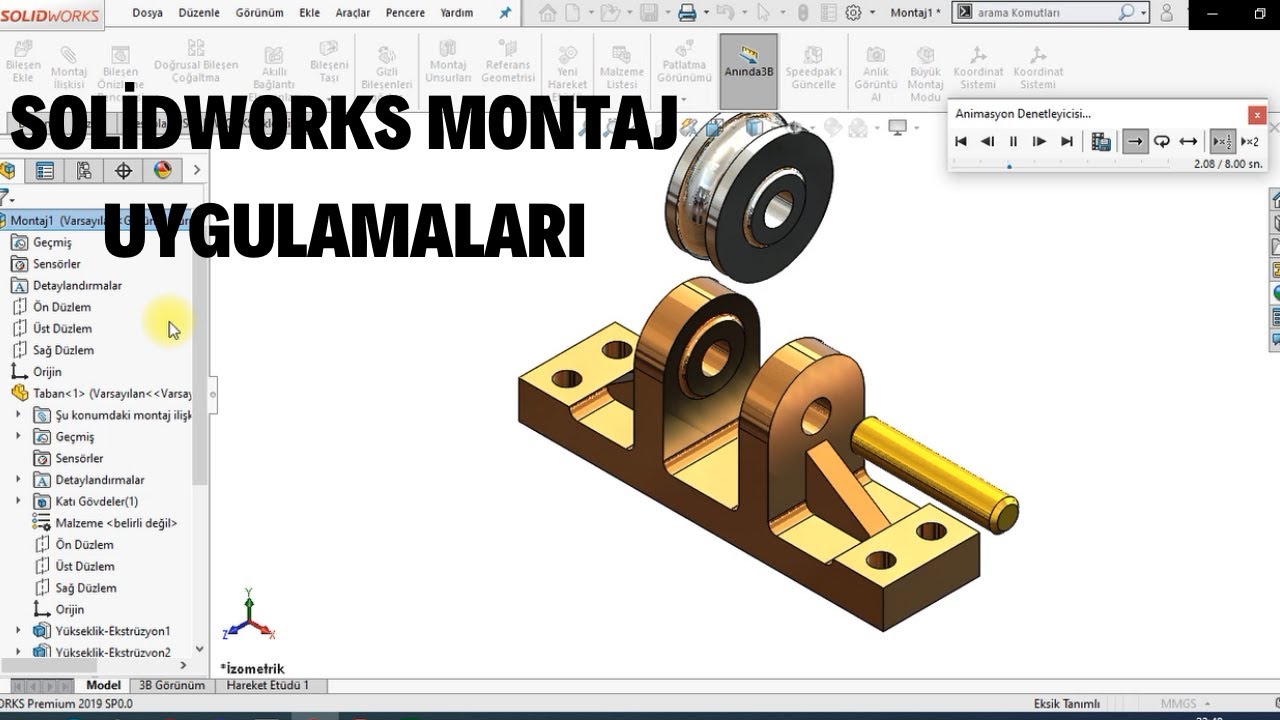
Task: Expand more manager tabs with chevron arrow
Action: coord(197,171)
